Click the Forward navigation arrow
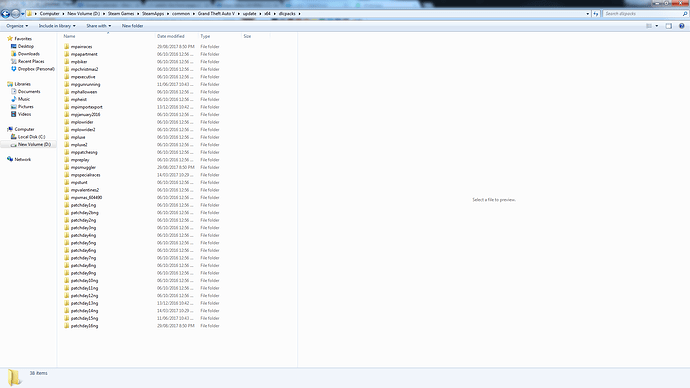The image size is (690, 388). 15,14
